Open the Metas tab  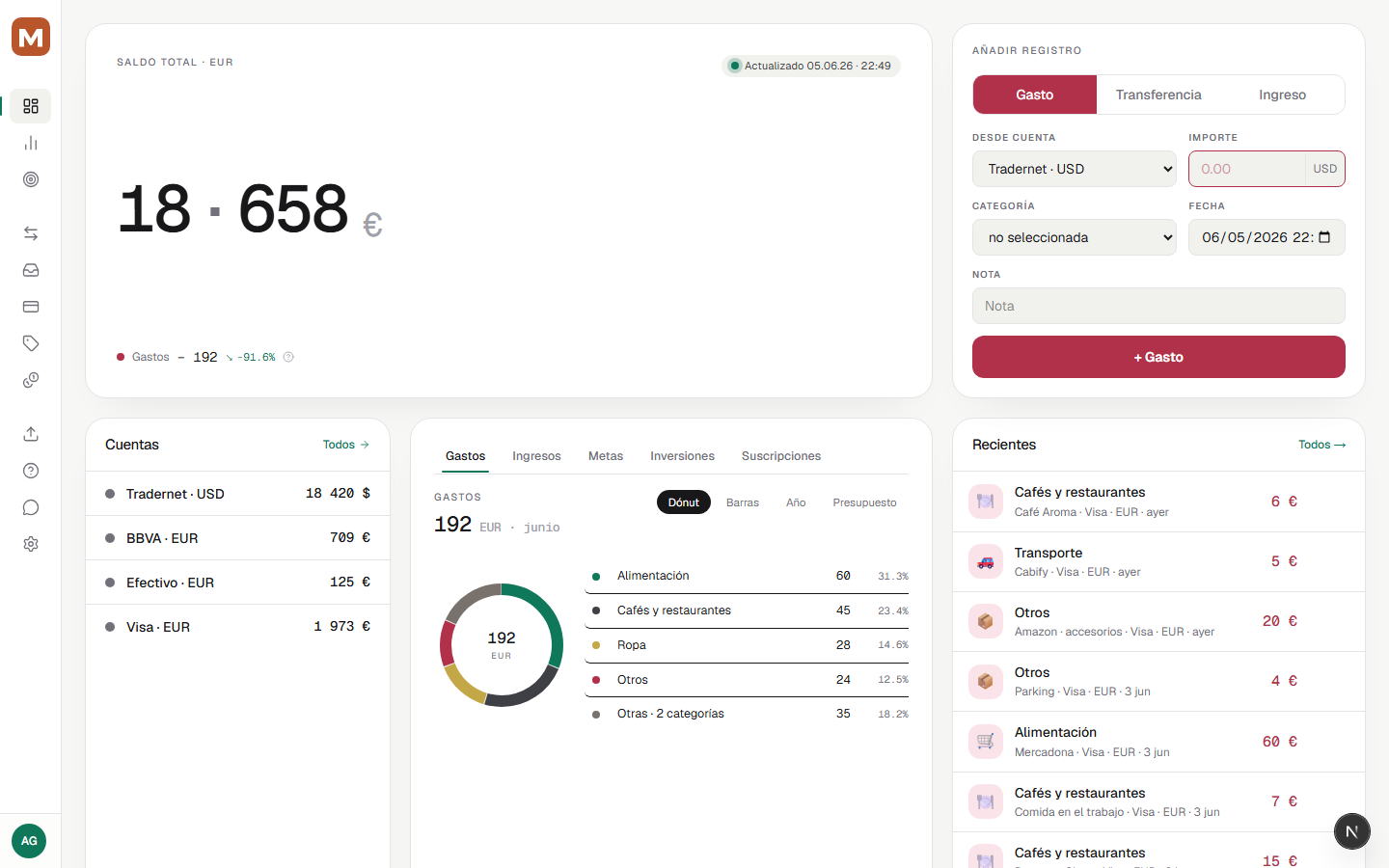point(606,456)
